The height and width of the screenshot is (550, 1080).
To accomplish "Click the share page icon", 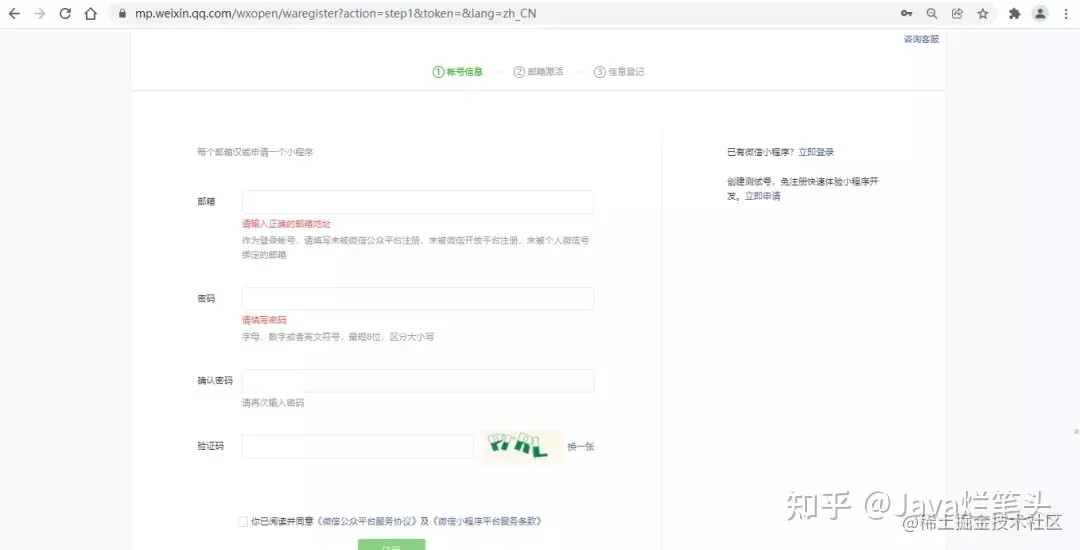I will pos(957,14).
